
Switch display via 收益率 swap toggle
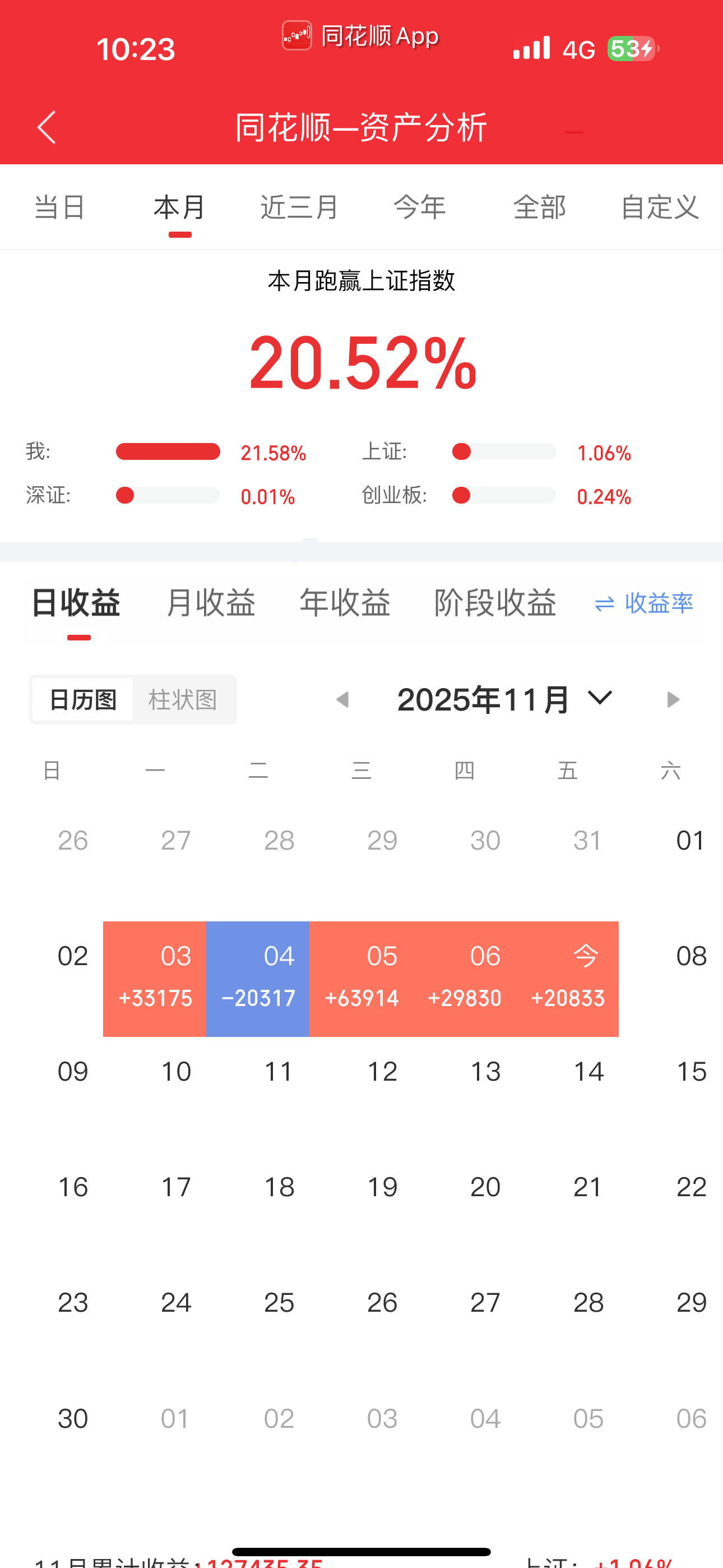[x=644, y=603]
